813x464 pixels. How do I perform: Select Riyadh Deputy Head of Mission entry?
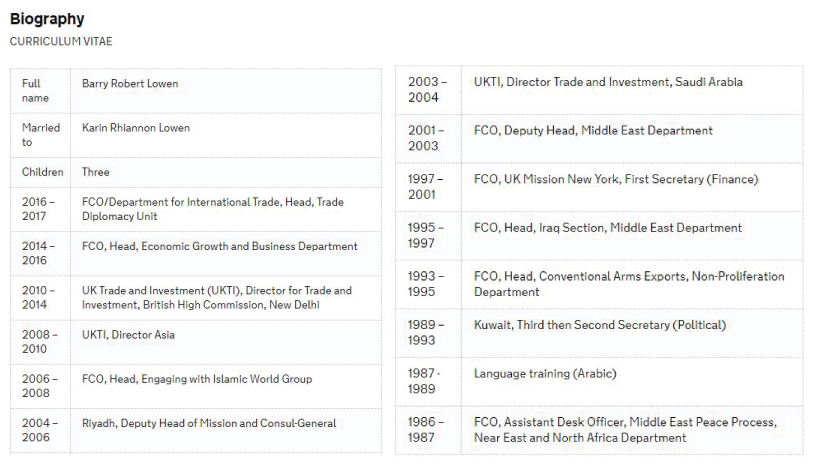click(x=209, y=423)
